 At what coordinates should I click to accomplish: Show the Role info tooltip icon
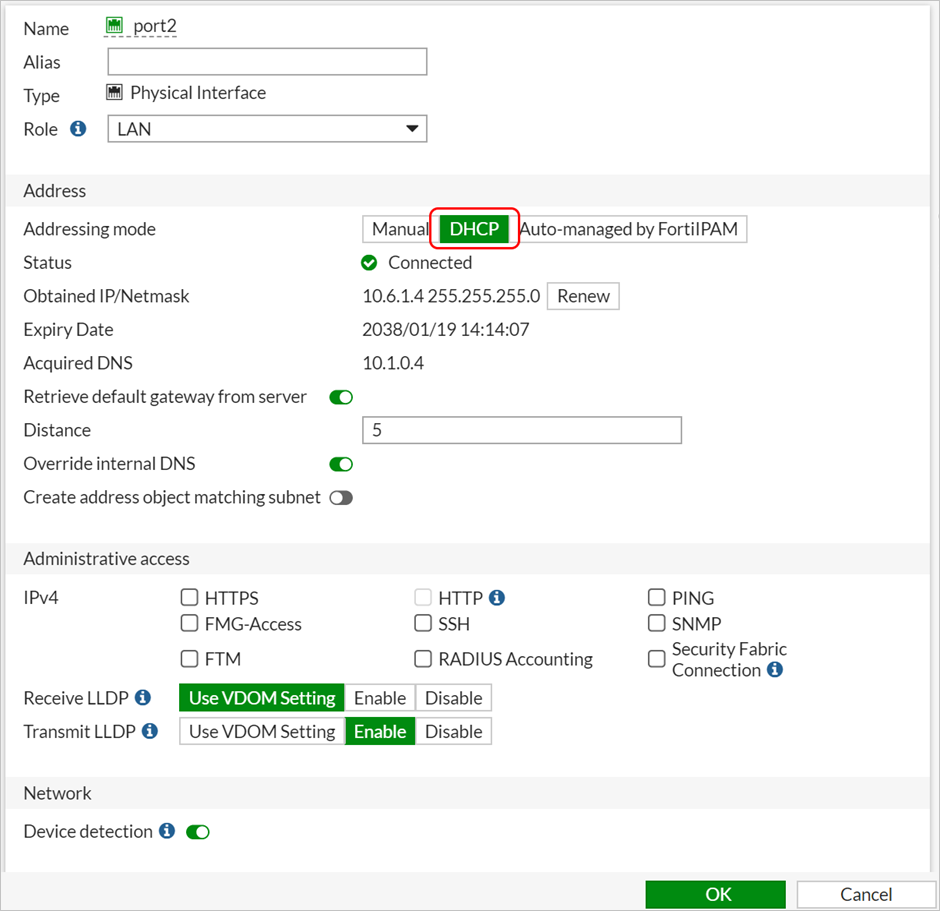(x=78, y=128)
